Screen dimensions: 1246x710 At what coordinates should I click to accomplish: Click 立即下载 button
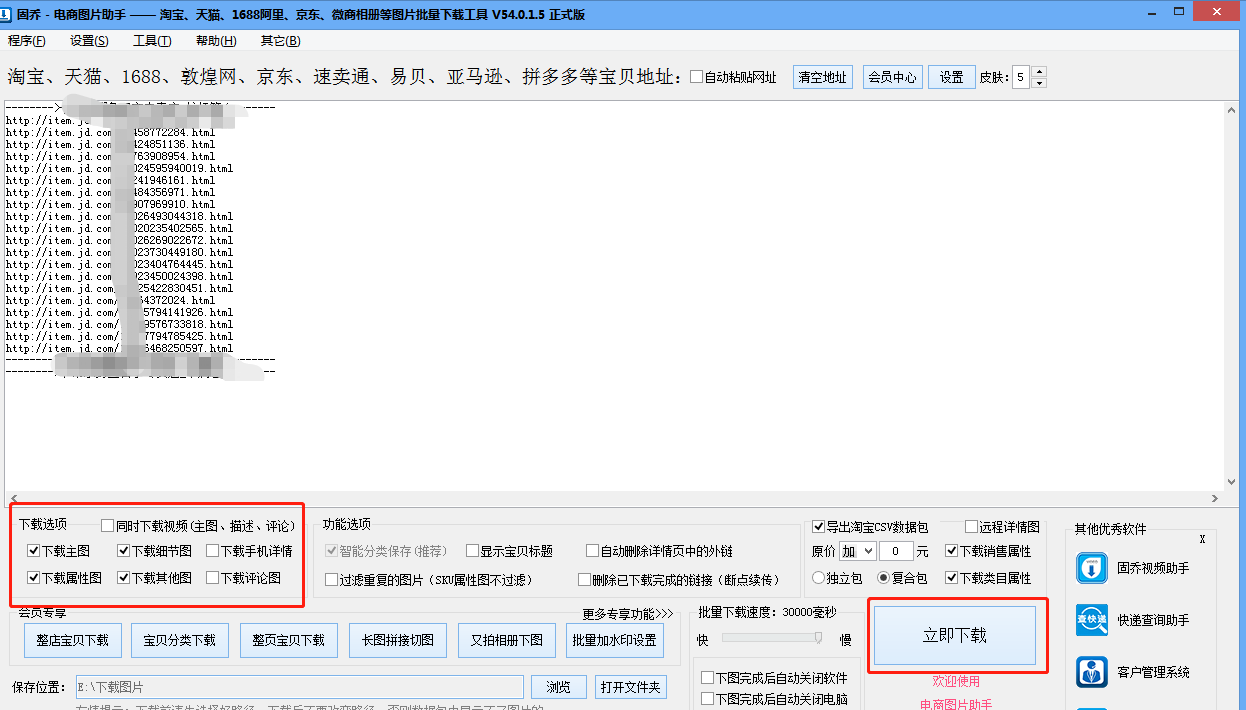point(955,635)
